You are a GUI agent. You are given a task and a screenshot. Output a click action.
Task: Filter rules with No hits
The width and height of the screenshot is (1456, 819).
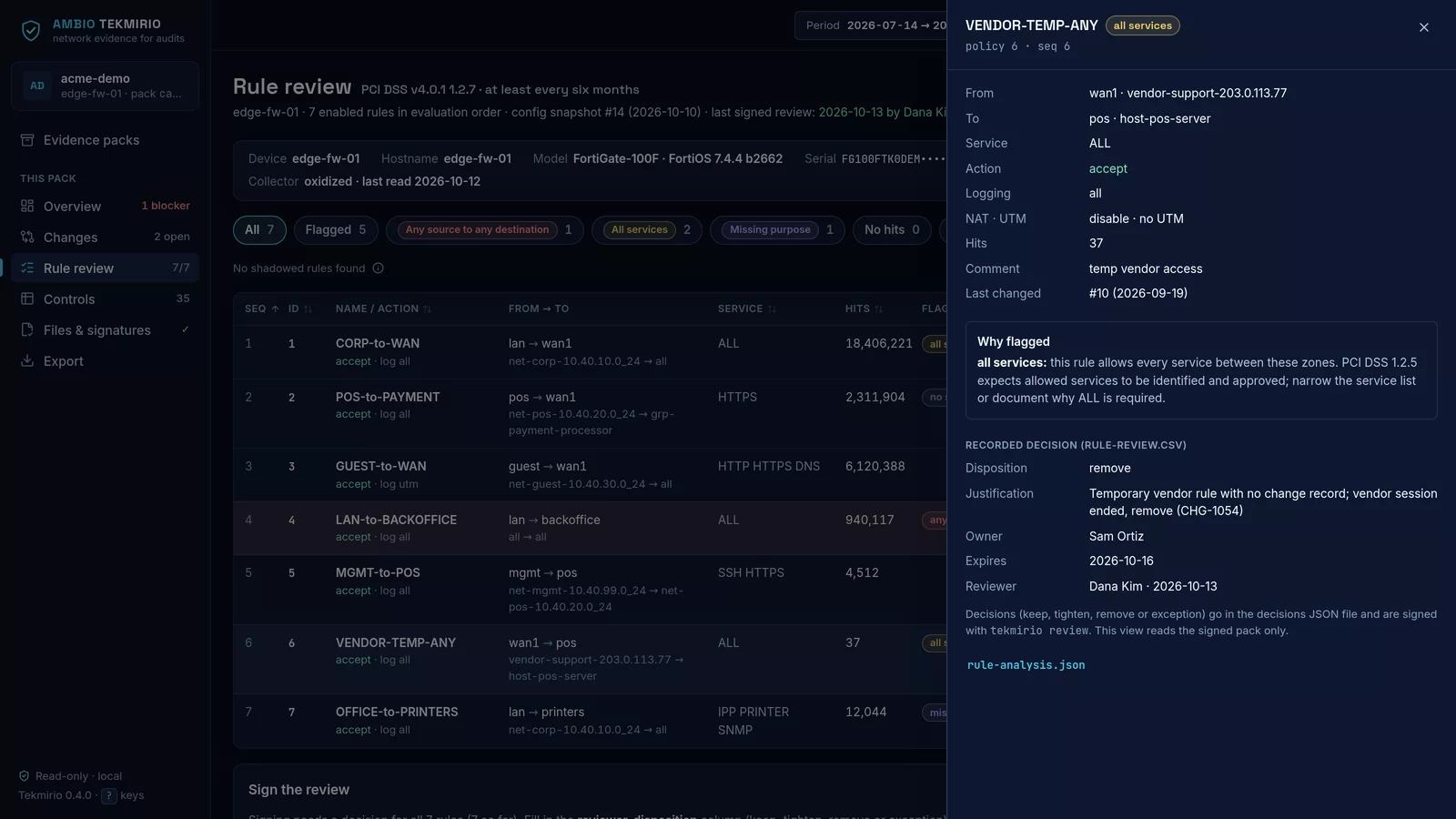click(892, 230)
